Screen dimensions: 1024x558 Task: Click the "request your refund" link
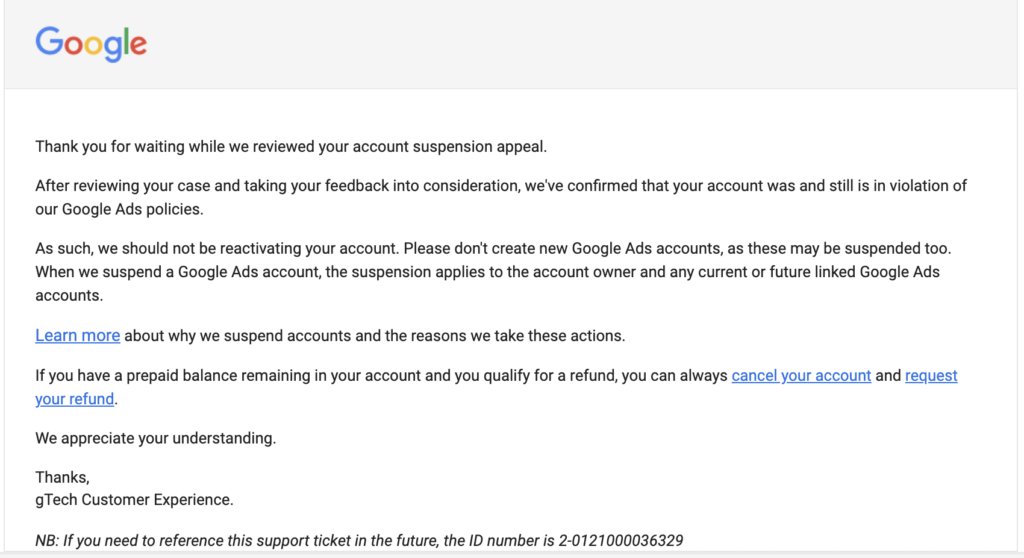[930, 376]
